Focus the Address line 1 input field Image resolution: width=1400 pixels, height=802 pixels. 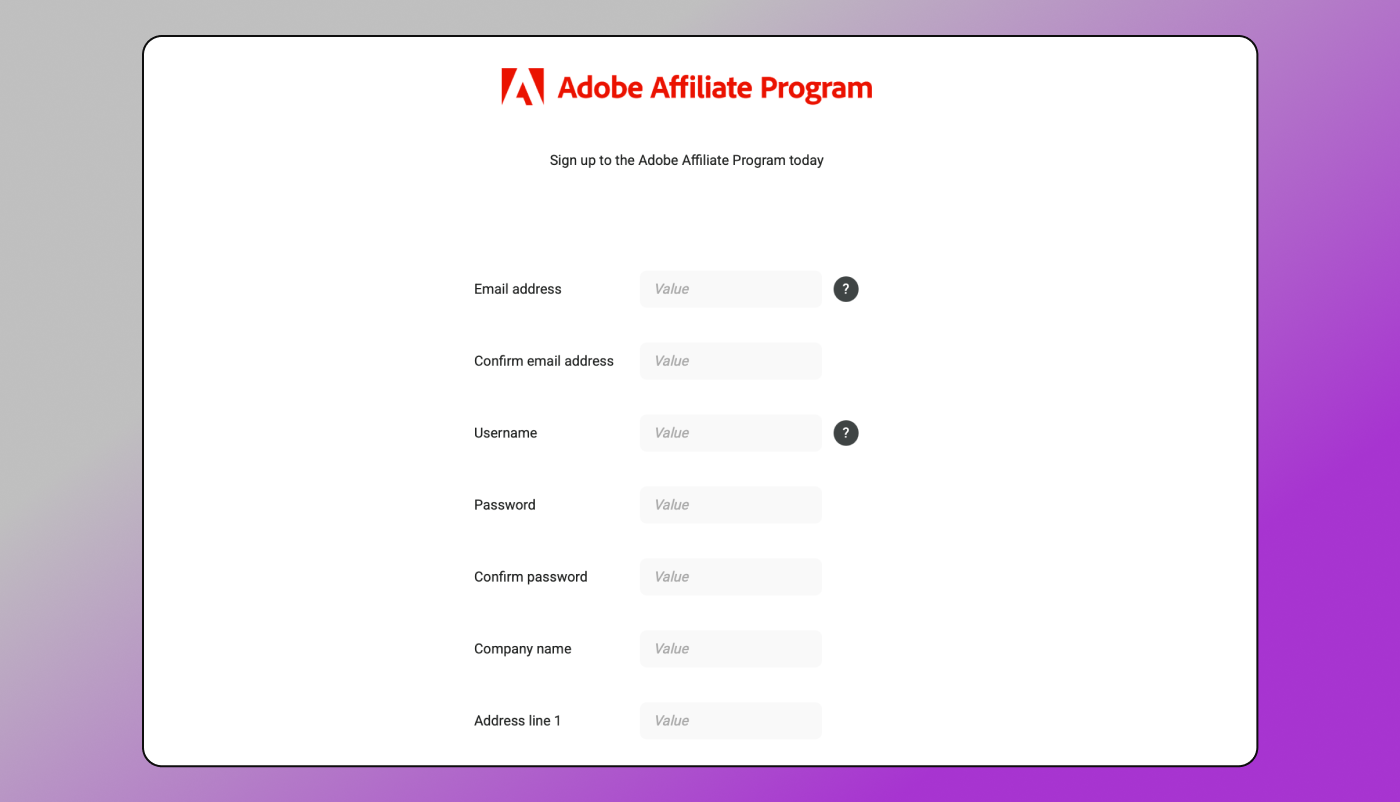pos(731,721)
